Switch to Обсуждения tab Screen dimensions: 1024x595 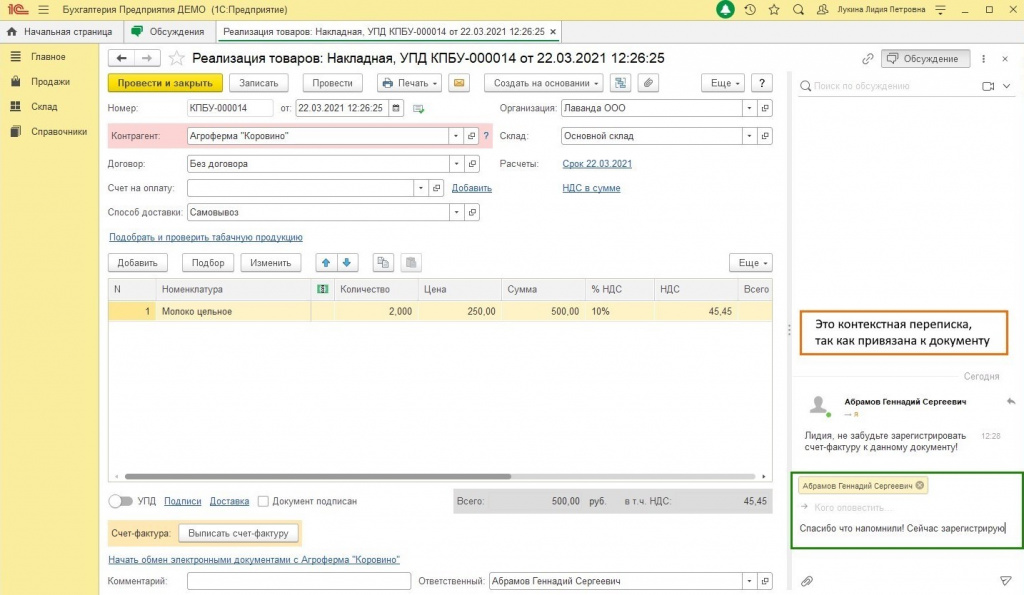(168, 31)
